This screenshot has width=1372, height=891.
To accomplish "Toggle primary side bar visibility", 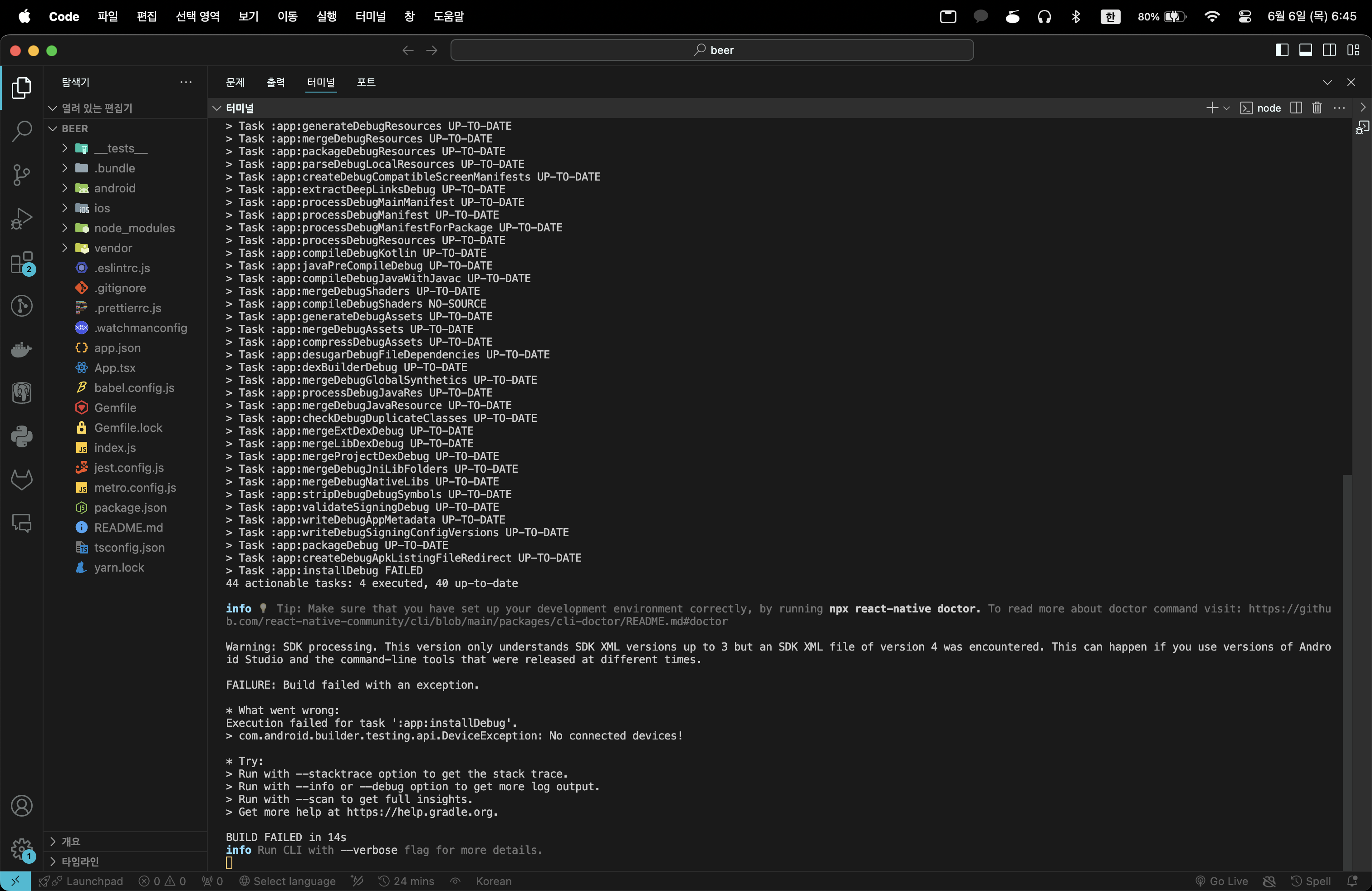I will [1282, 50].
